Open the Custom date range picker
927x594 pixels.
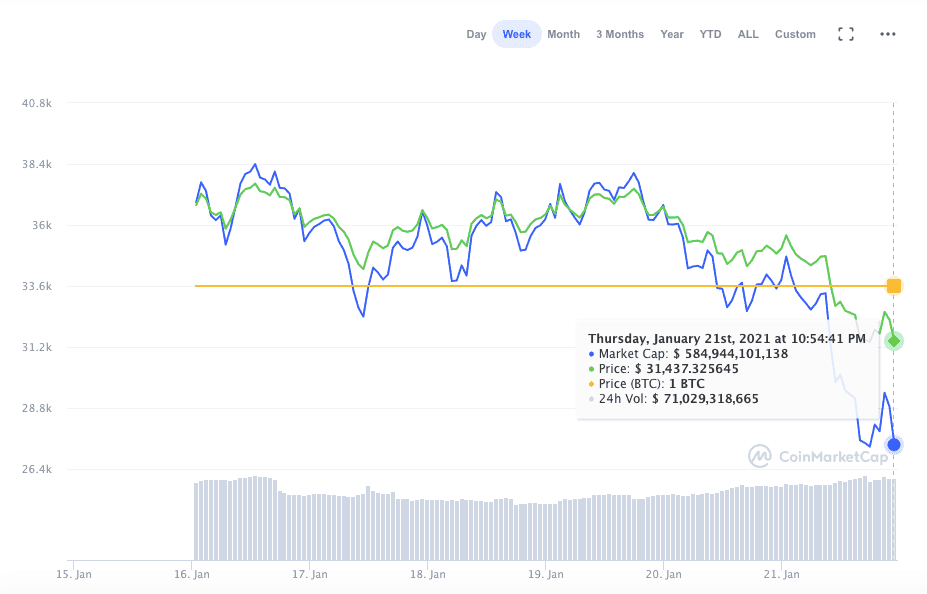click(795, 34)
